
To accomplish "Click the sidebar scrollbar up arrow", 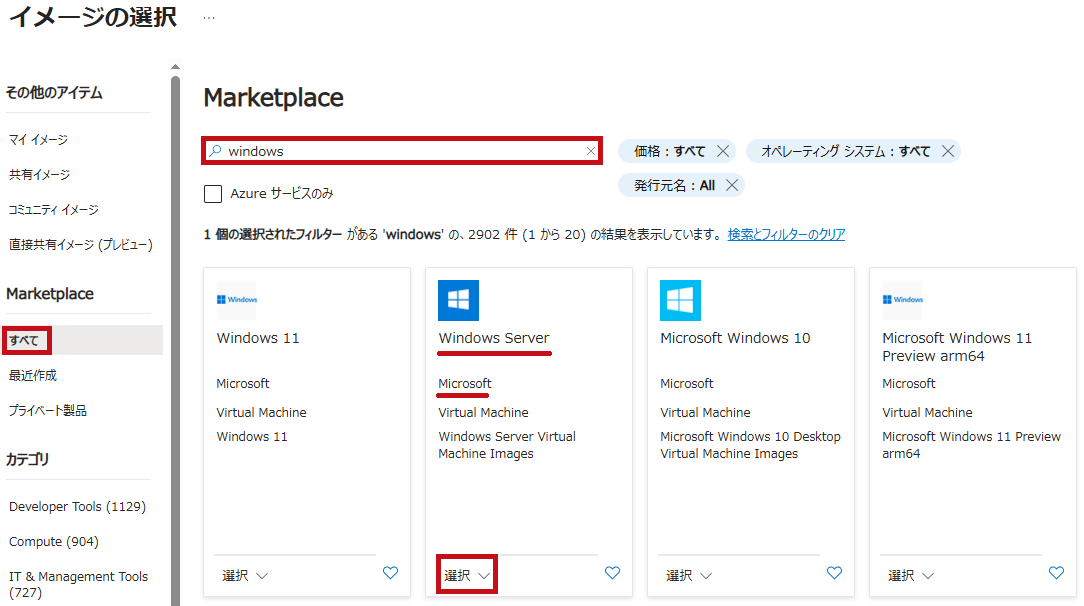I will click(176, 66).
